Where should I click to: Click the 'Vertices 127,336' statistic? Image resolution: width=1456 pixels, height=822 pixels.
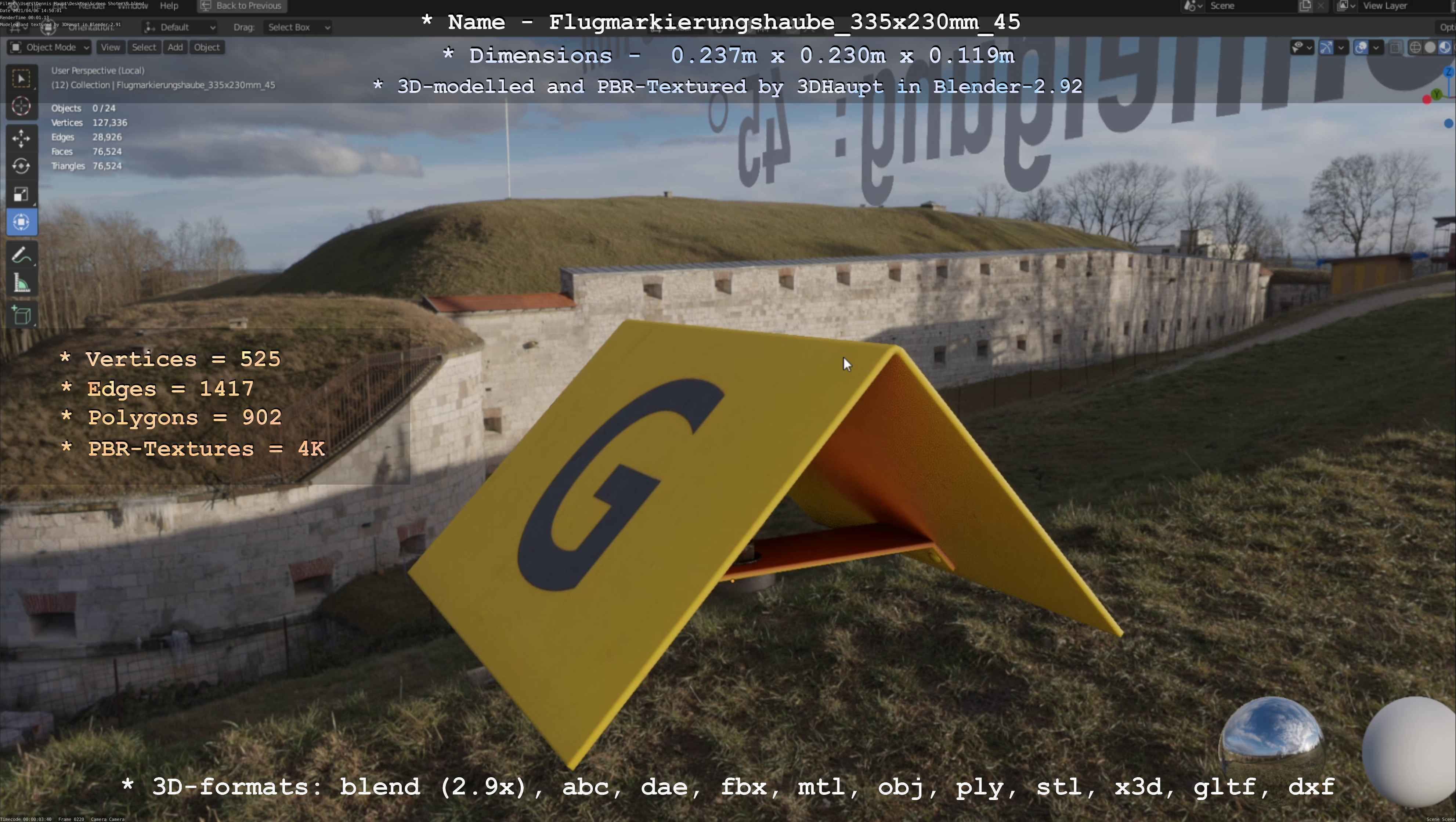89,123
